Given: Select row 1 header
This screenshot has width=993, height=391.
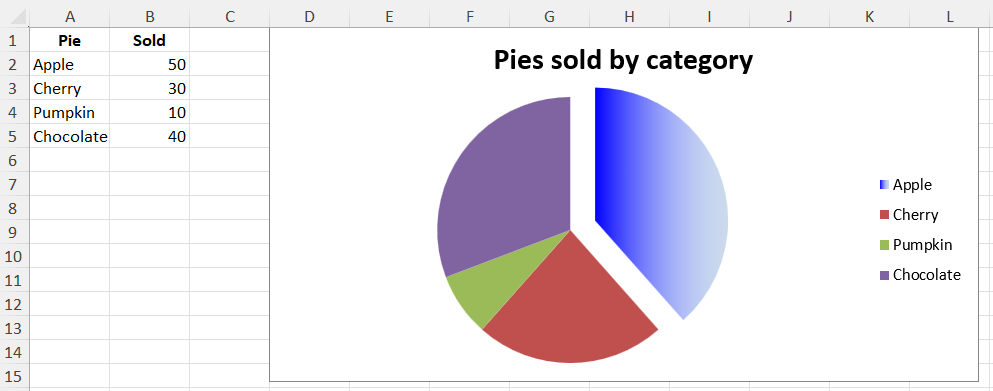Looking at the screenshot, I should click(x=15, y=41).
